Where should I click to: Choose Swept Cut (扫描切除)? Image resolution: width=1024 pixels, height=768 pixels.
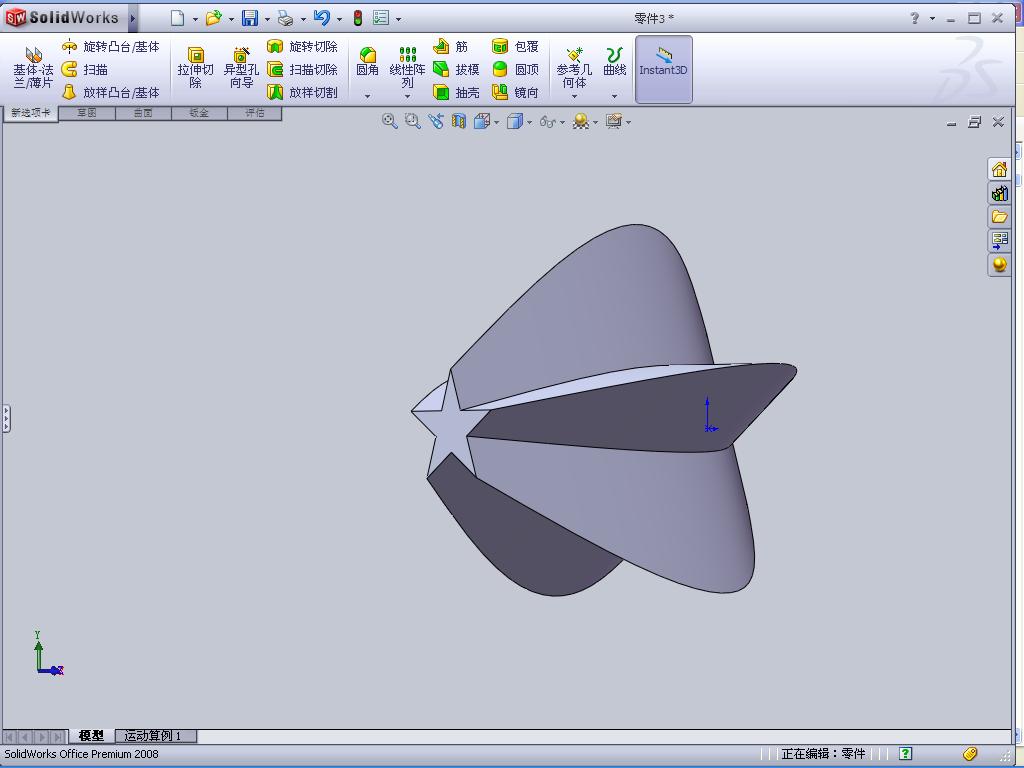302,69
